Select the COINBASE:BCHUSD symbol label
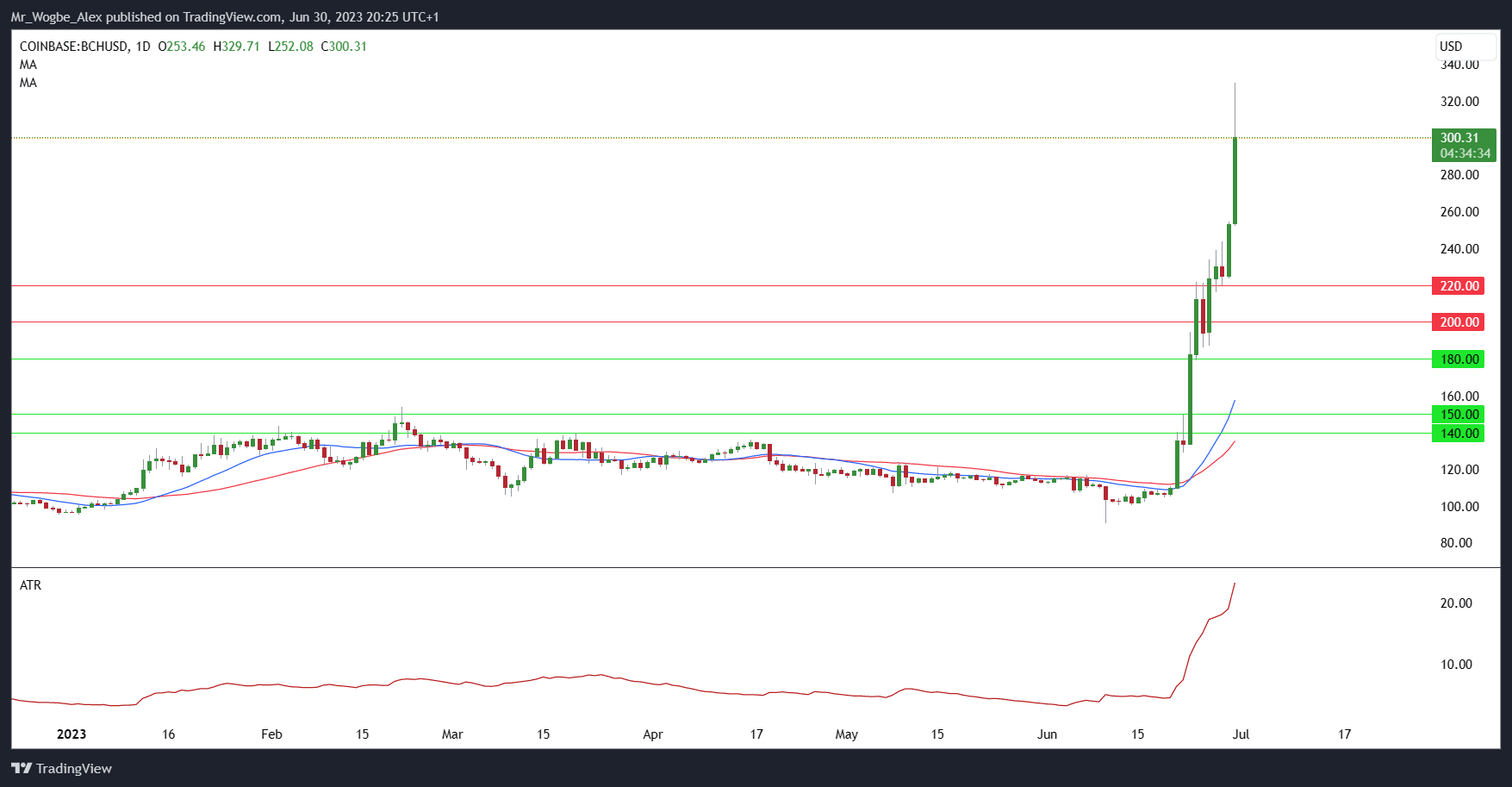 [x=74, y=47]
